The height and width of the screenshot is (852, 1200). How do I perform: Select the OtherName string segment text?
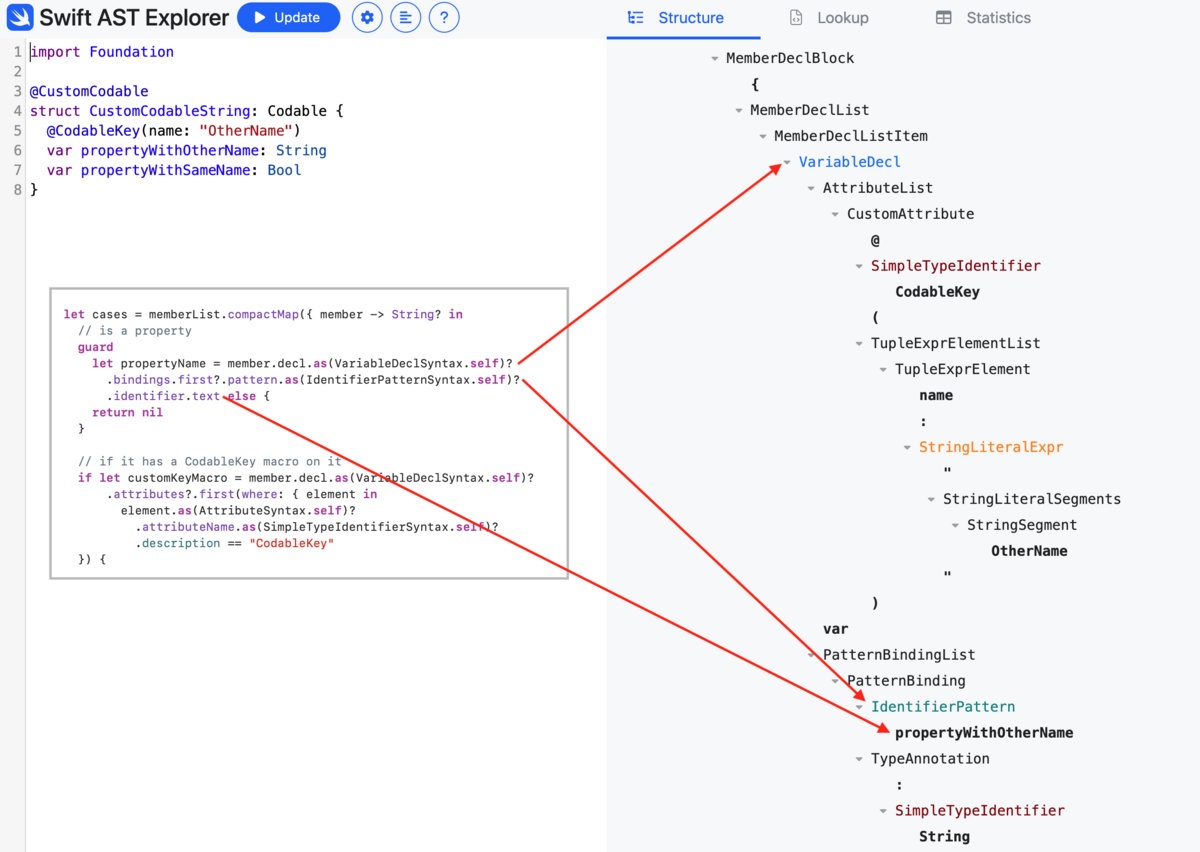click(1029, 551)
